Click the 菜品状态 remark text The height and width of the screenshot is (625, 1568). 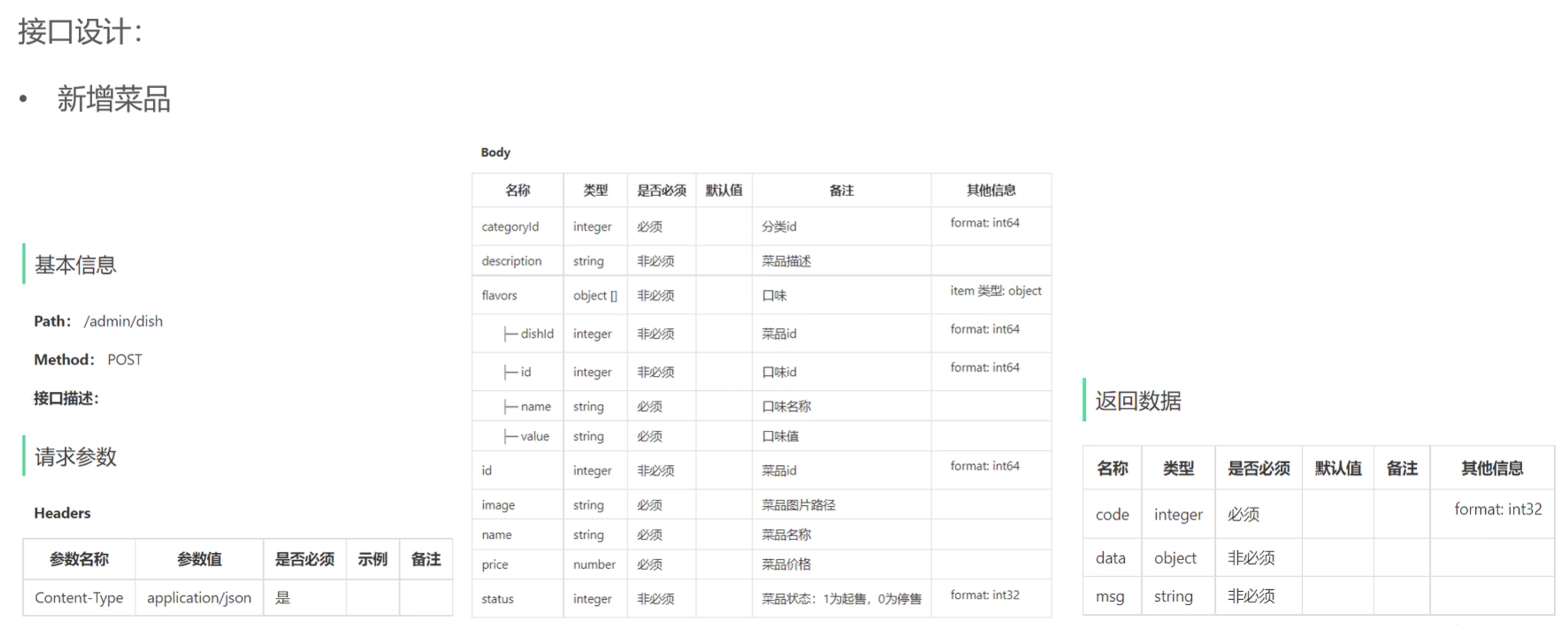coord(841,599)
